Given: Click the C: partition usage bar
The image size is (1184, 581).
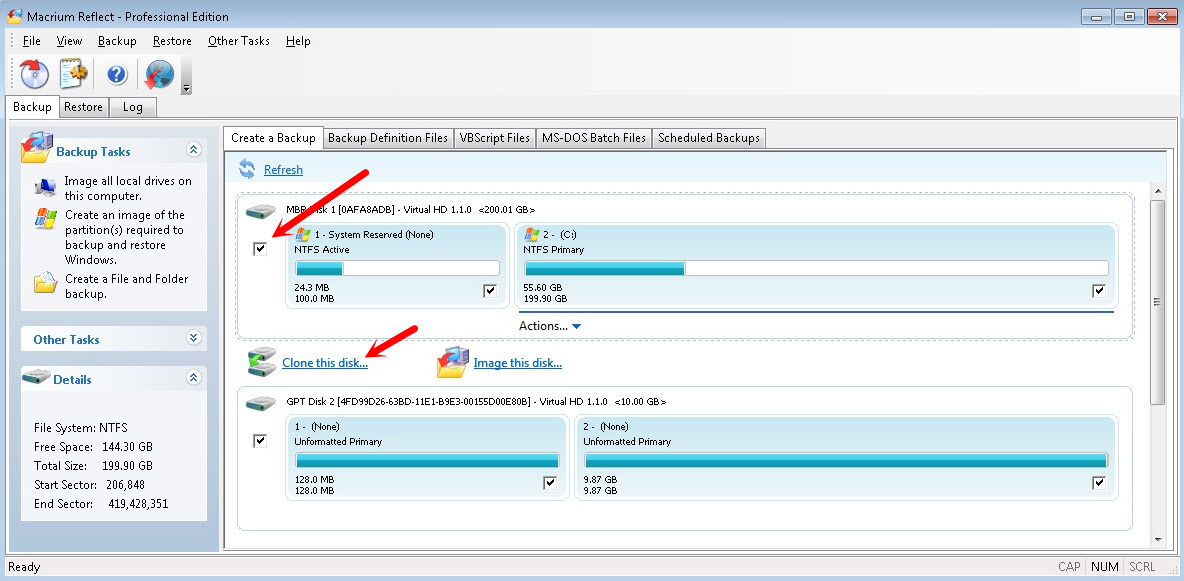Looking at the screenshot, I should click(x=815, y=268).
